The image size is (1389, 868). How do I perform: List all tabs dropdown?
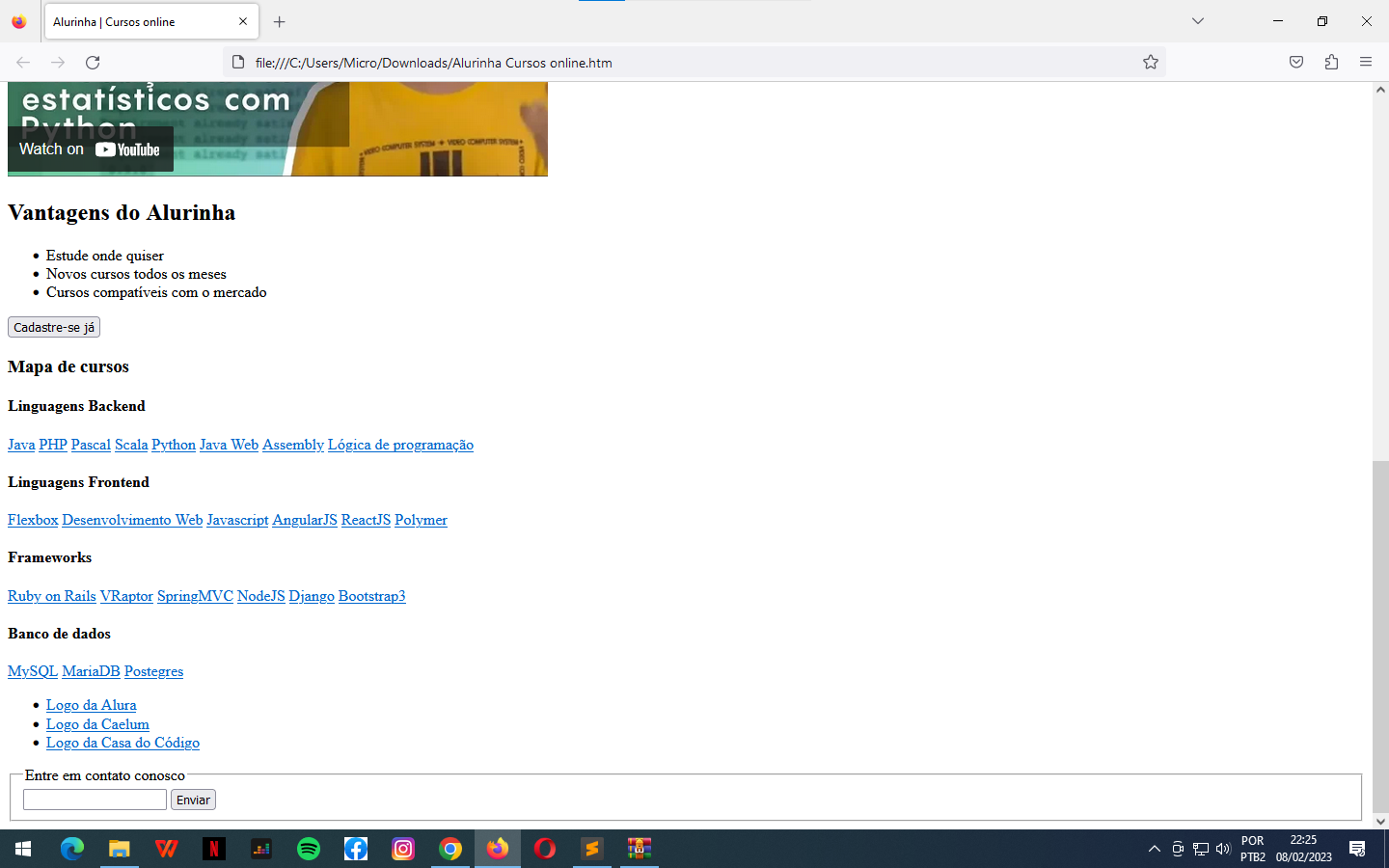pos(1198,21)
